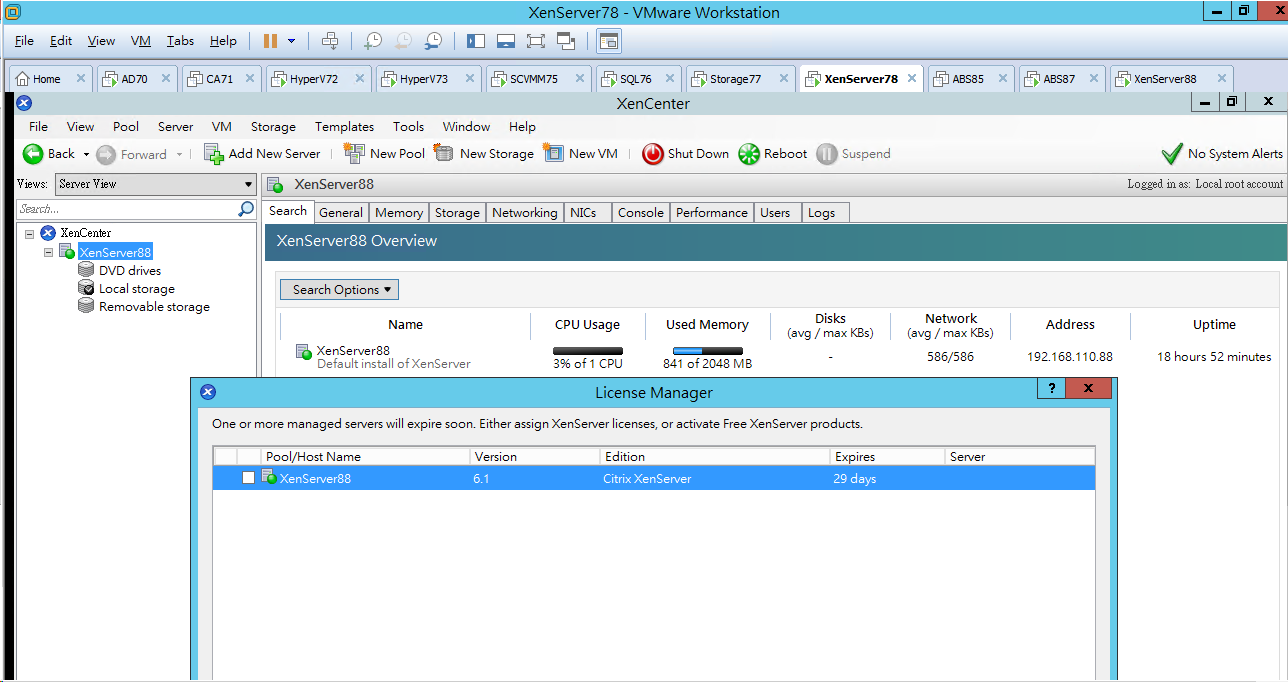Pause the VM using the VMware toolbar

coord(270,41)
